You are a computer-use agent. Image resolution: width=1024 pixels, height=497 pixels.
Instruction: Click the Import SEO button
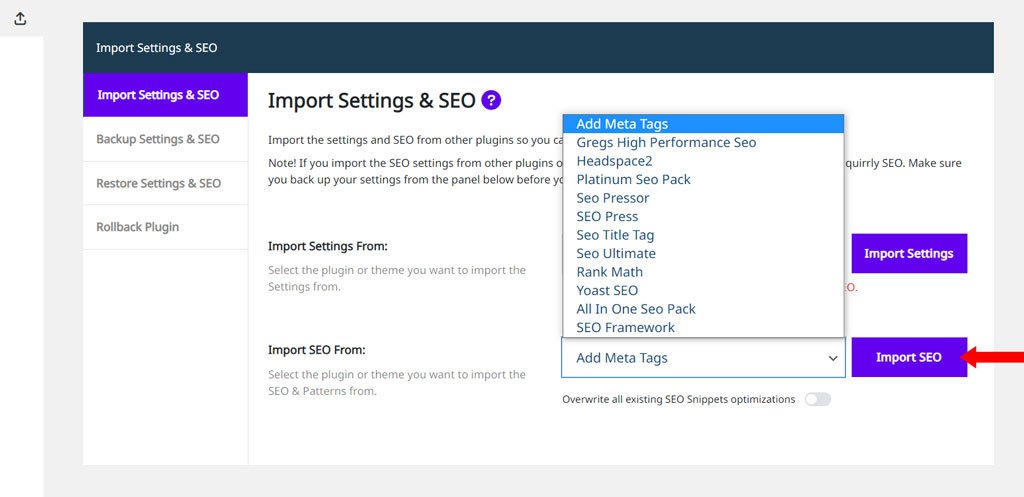point(908,357)
